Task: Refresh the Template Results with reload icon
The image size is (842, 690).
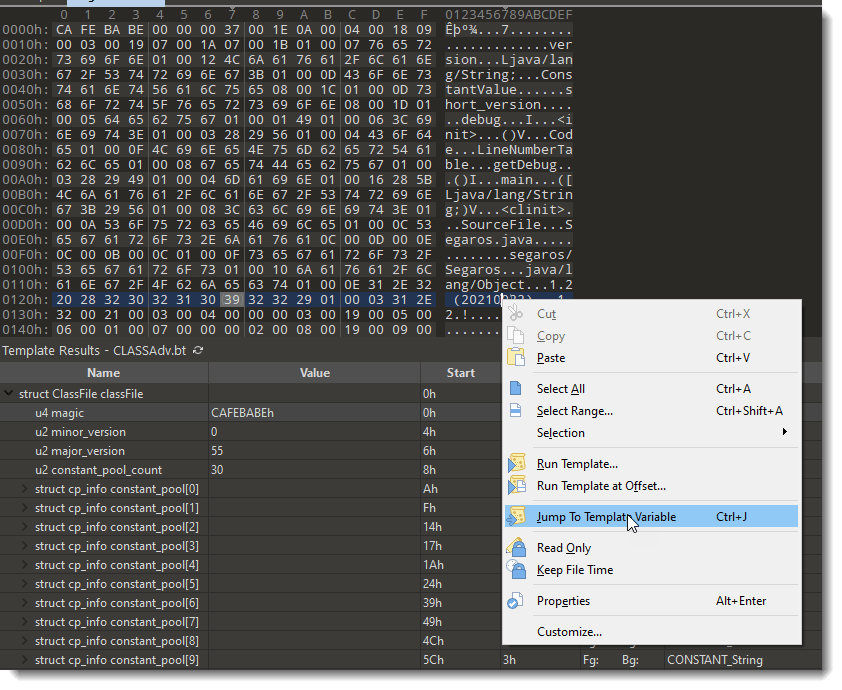Action: pyautogui.click(x=198, y=351)
